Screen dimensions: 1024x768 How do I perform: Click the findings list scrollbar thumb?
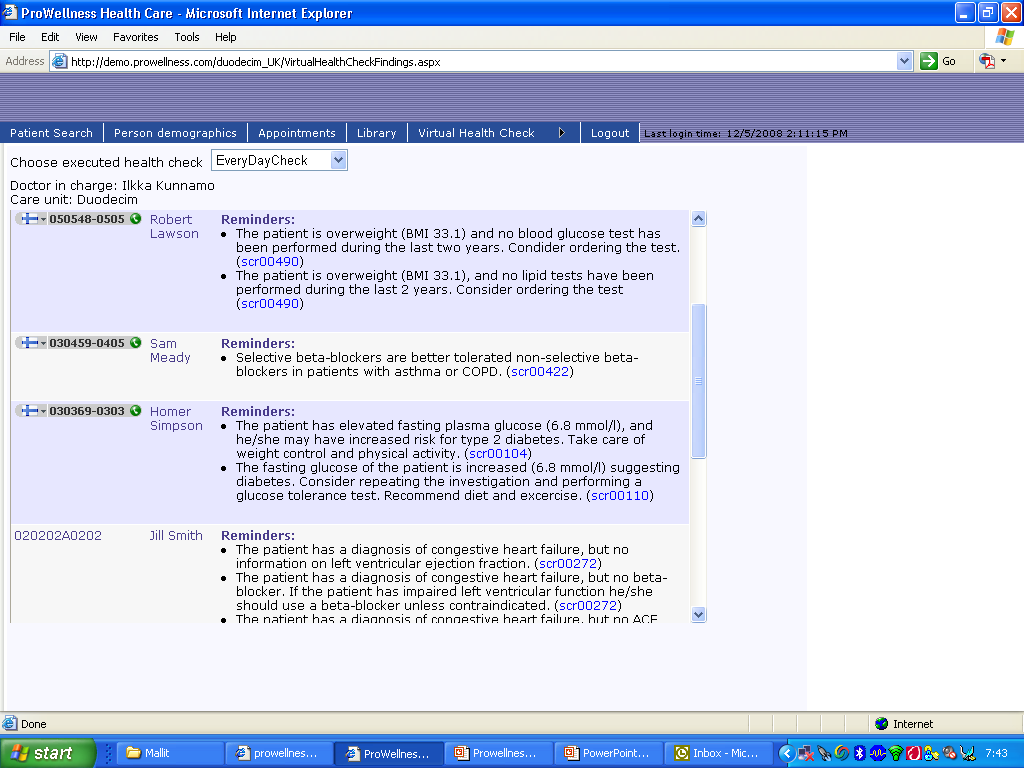coord(698,381)
